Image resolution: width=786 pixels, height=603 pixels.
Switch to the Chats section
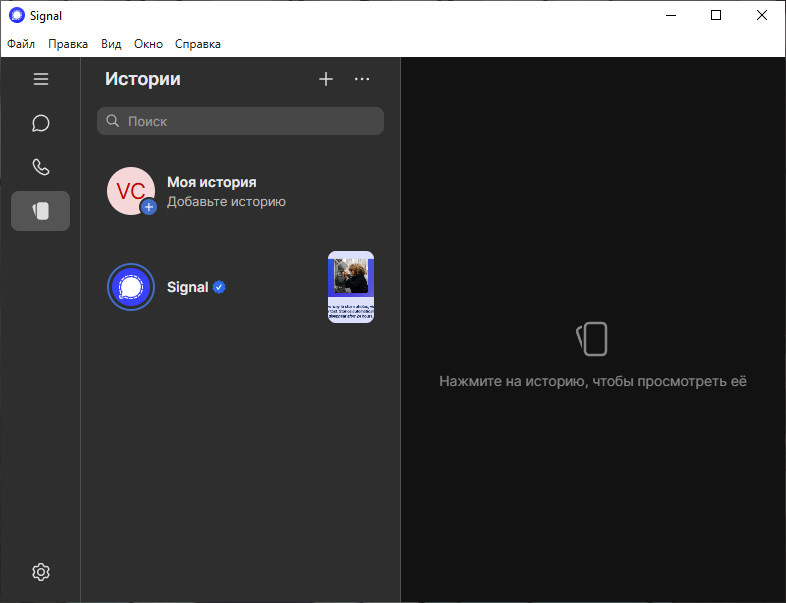click(x=41, y=123)
